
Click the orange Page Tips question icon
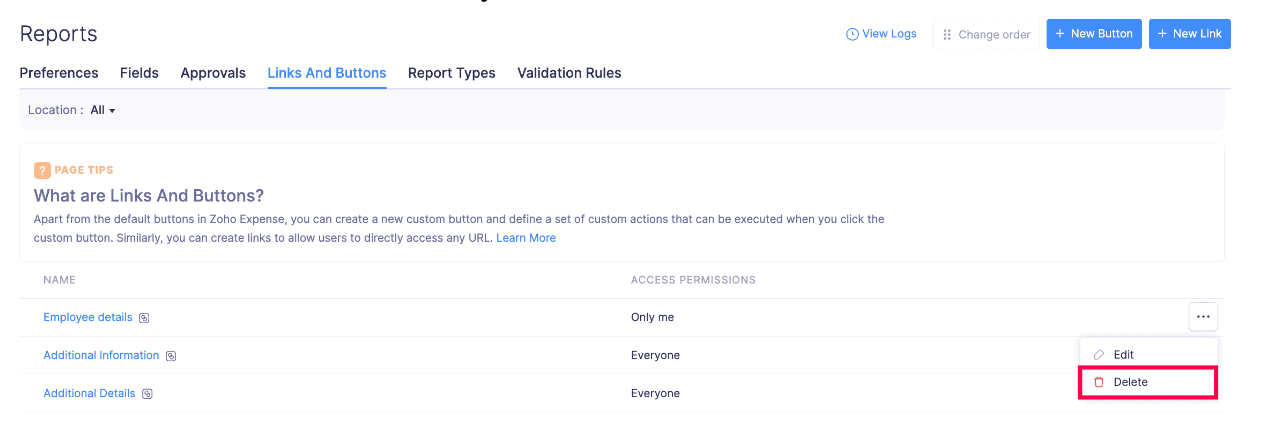pos(42,170)
